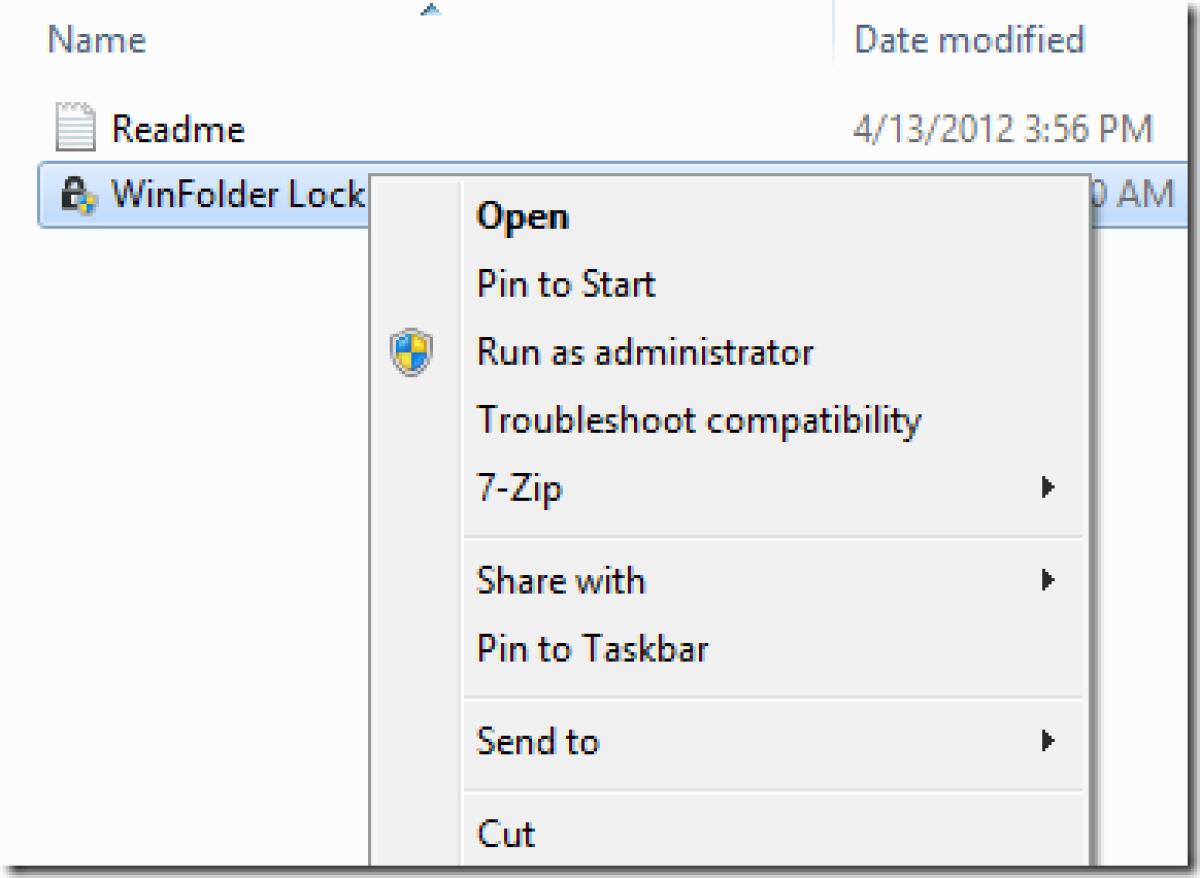Click the 7-Zip submenu arrow
The height and width of the screenshot is (878, 1200).
click(1048, 486)
